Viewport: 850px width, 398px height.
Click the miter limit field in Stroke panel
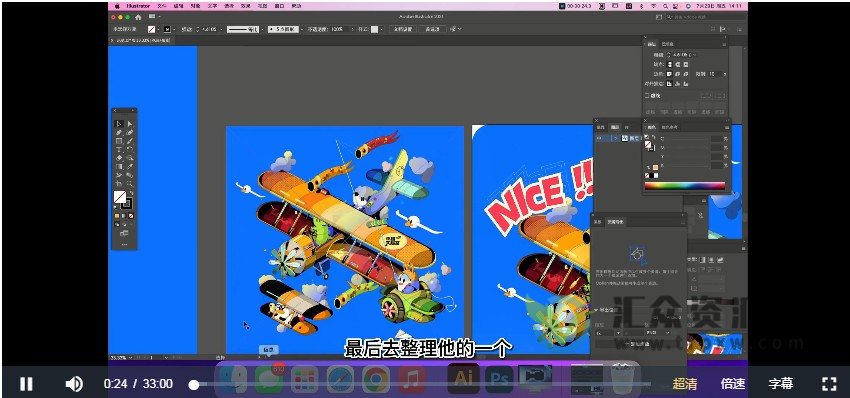717,74
